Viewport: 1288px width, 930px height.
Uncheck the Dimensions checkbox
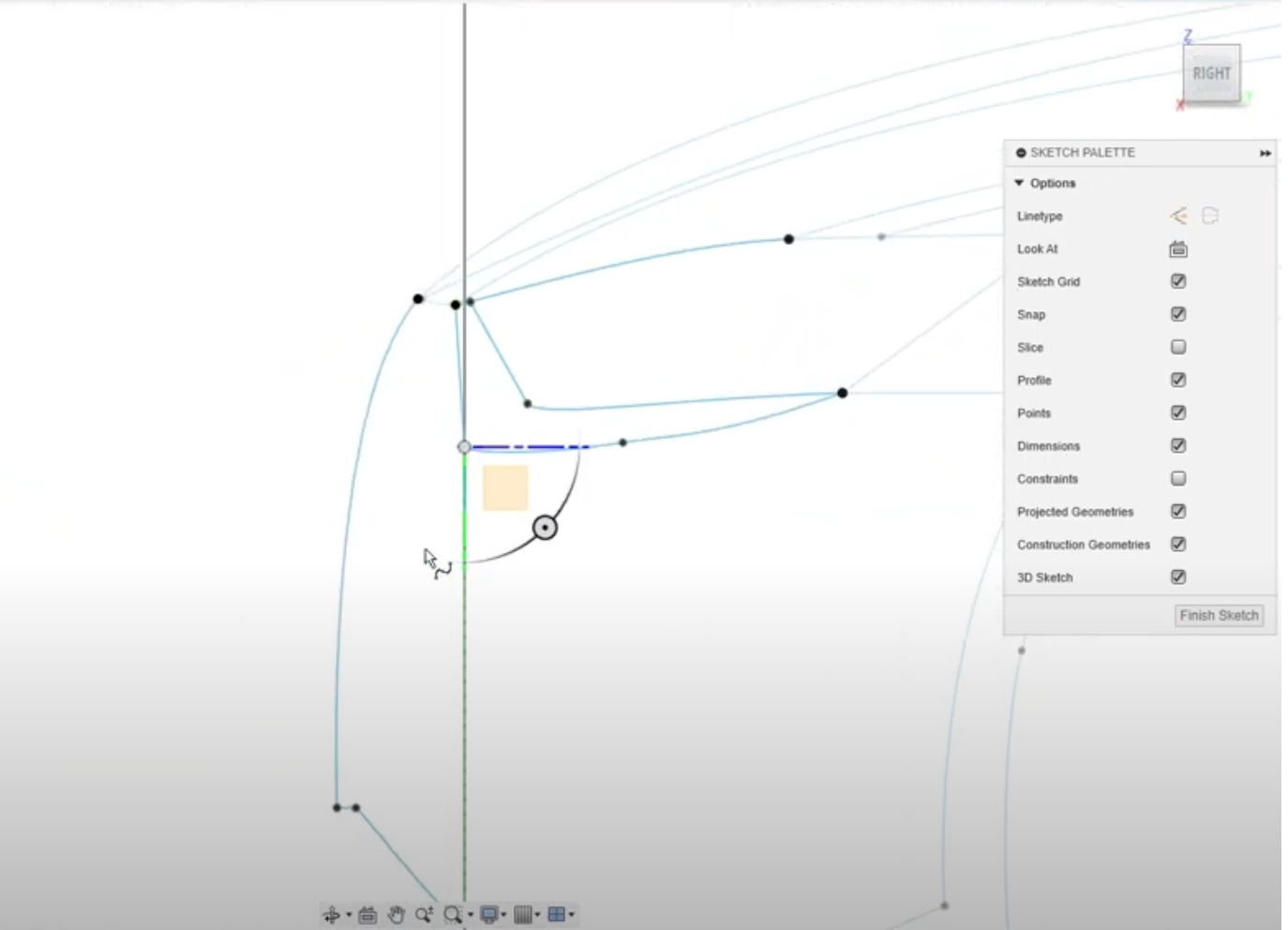pyautogui.click(x=1178, y=445)
